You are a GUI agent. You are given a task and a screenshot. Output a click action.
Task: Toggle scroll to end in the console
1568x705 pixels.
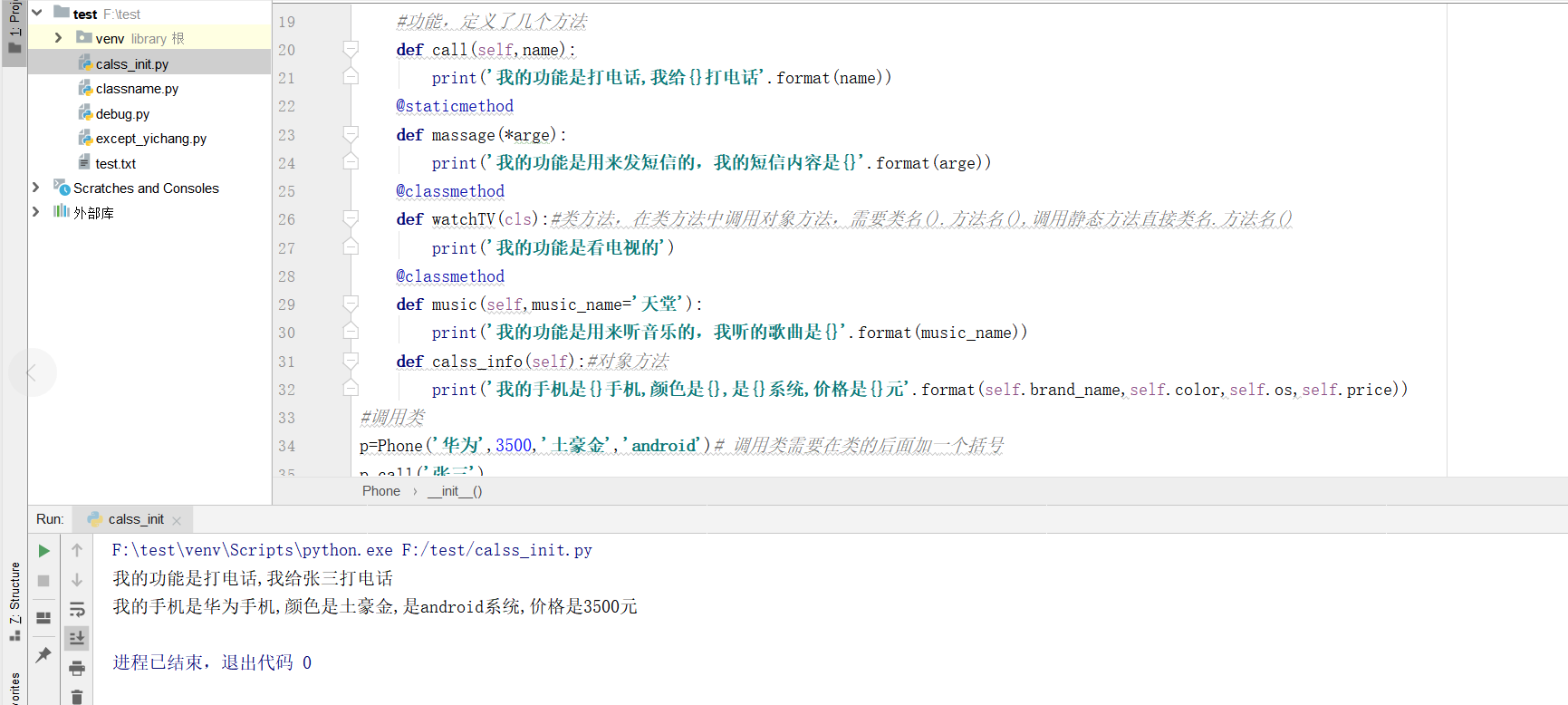click(x=77, y=638)
